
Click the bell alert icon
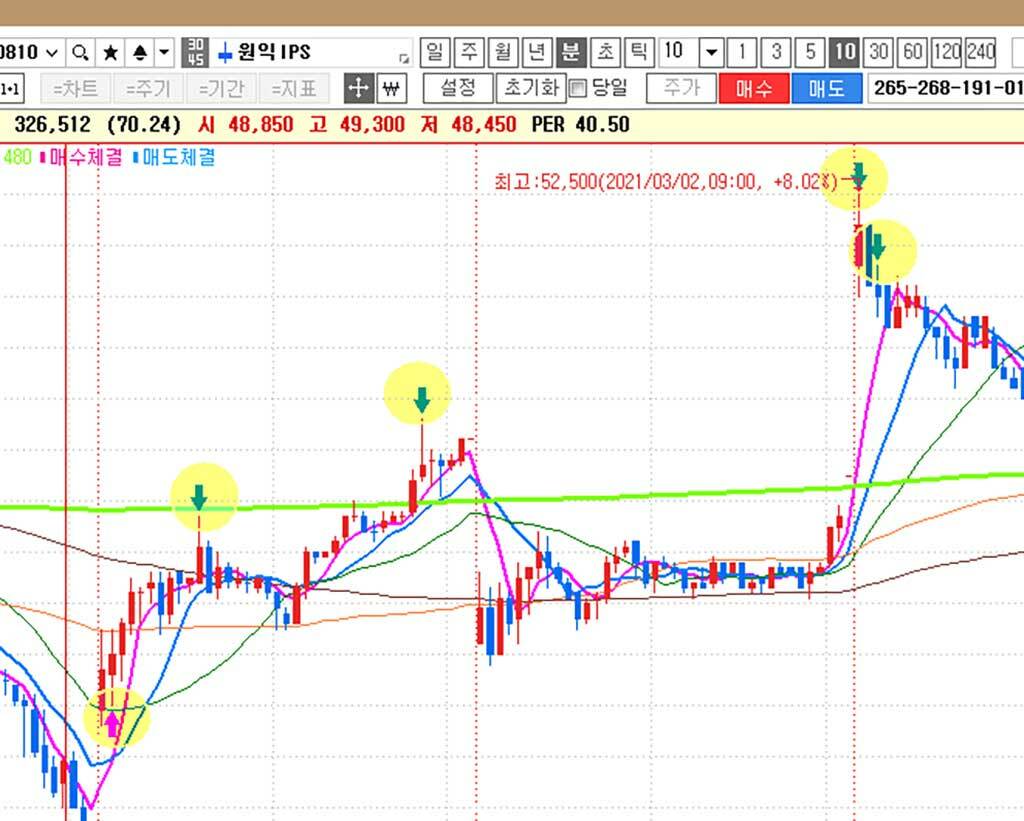tap(140, 52)
